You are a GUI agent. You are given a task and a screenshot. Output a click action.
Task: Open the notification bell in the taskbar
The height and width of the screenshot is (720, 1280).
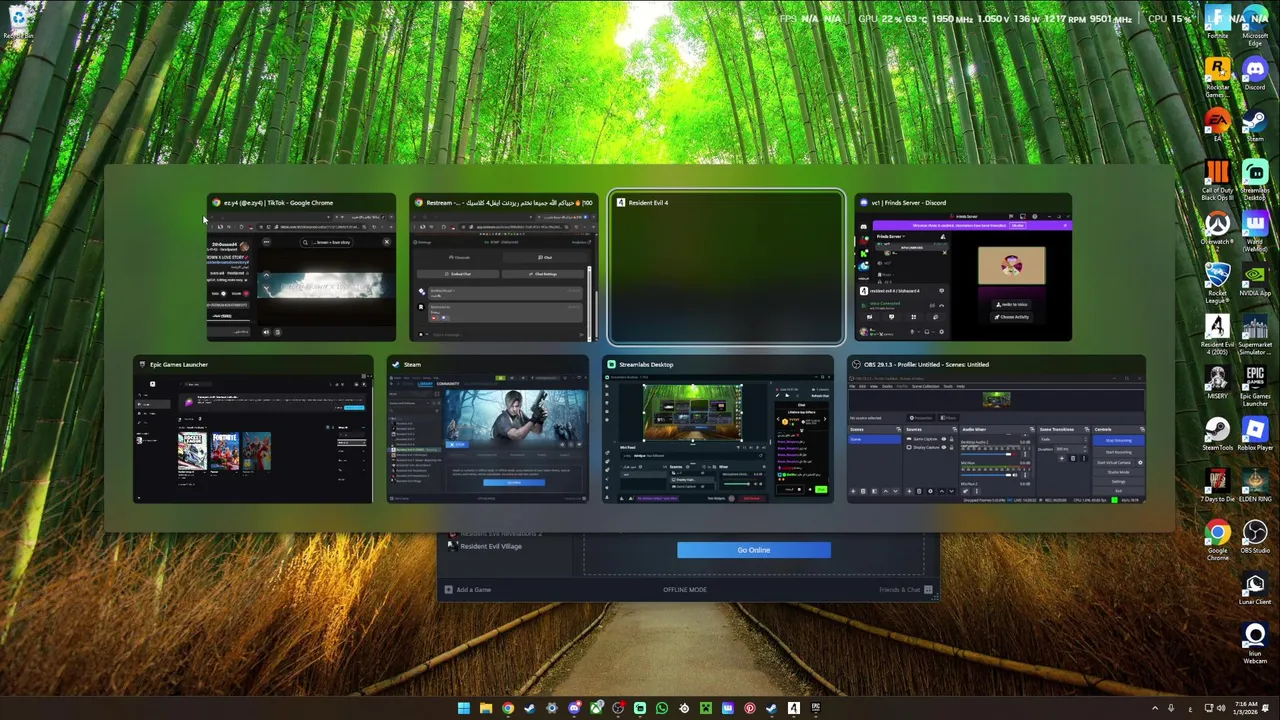(1265, 708)
